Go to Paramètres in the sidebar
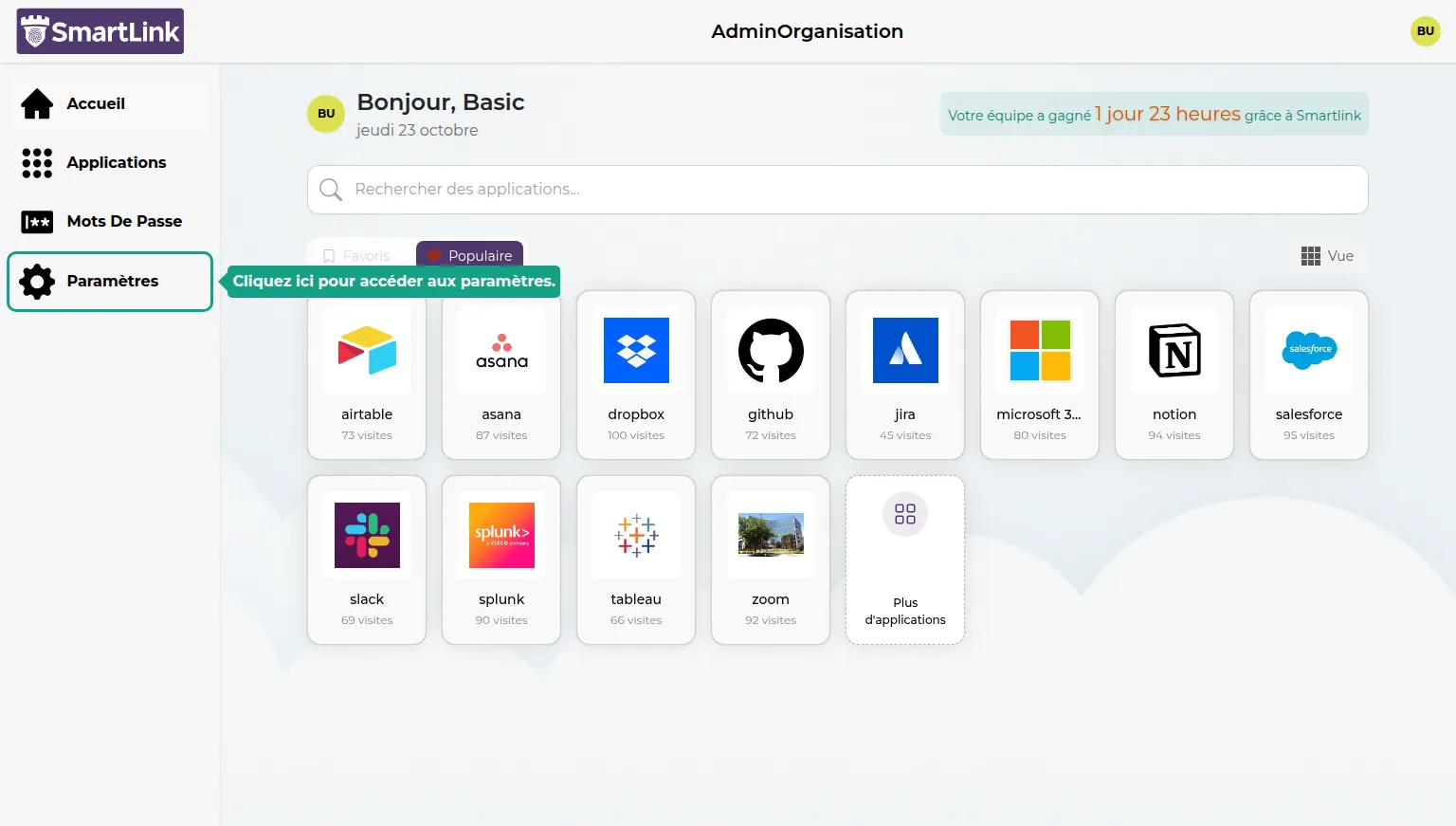Viewport: 1456px width, 826px height. click(x=110, y=281)
